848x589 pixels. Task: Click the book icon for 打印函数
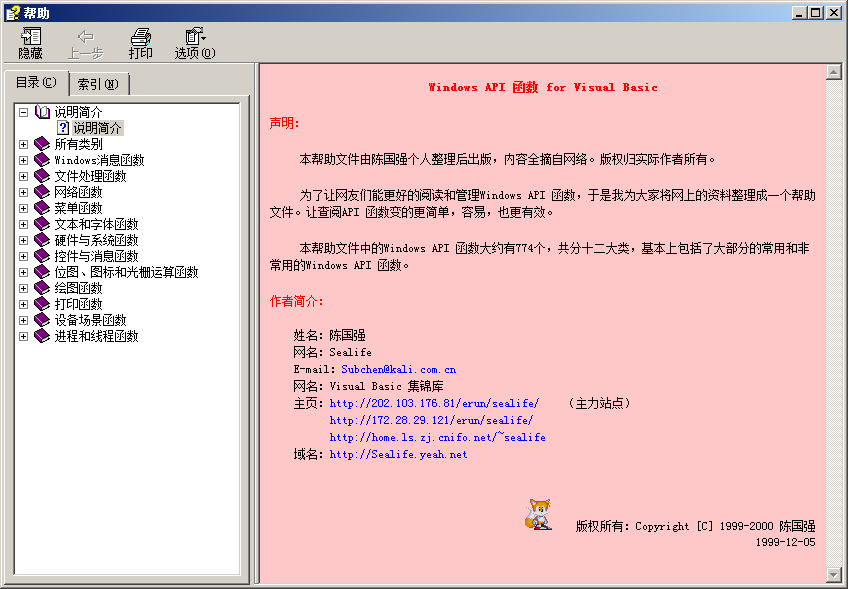pyautogui.click(x=42, y=304)
